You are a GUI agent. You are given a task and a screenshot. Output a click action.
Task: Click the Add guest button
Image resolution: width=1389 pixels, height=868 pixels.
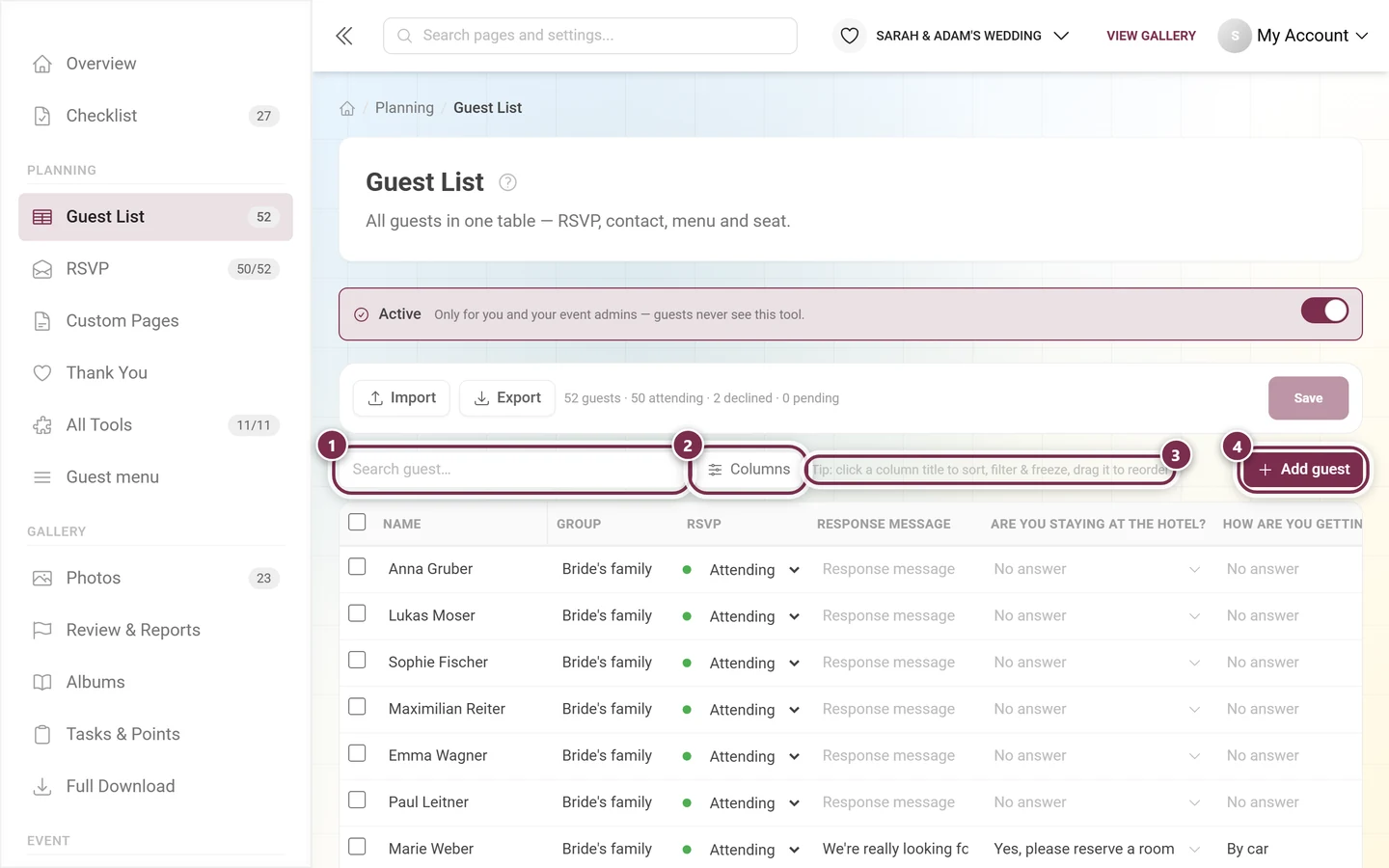pos(1304,470)
